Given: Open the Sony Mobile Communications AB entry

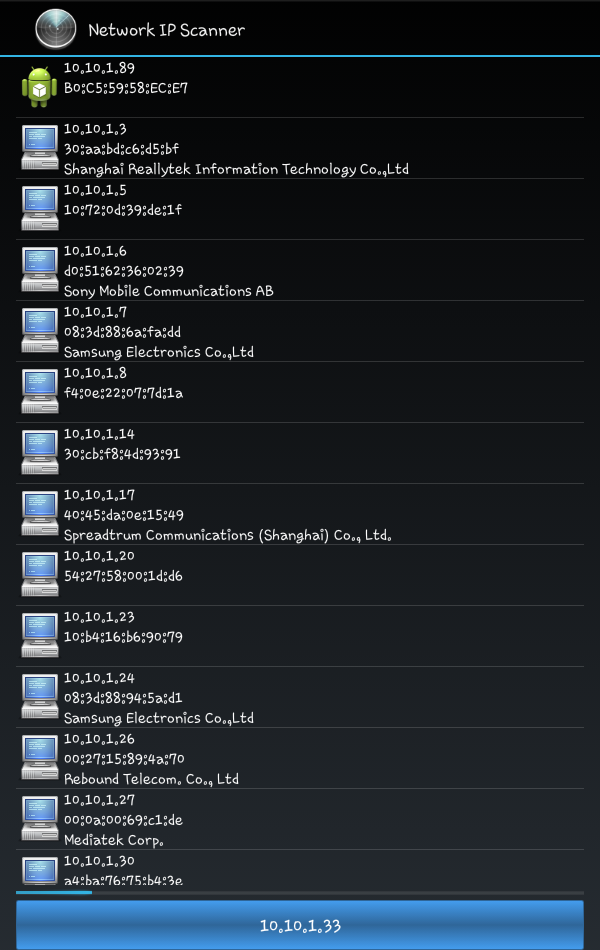Looking at the screenshot, I should coord(300,270).
